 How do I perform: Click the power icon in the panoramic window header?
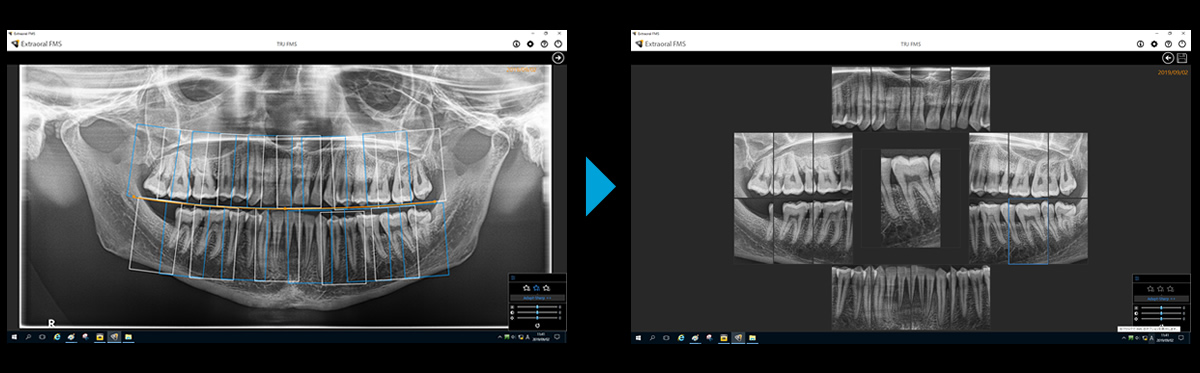pos(558,44)
